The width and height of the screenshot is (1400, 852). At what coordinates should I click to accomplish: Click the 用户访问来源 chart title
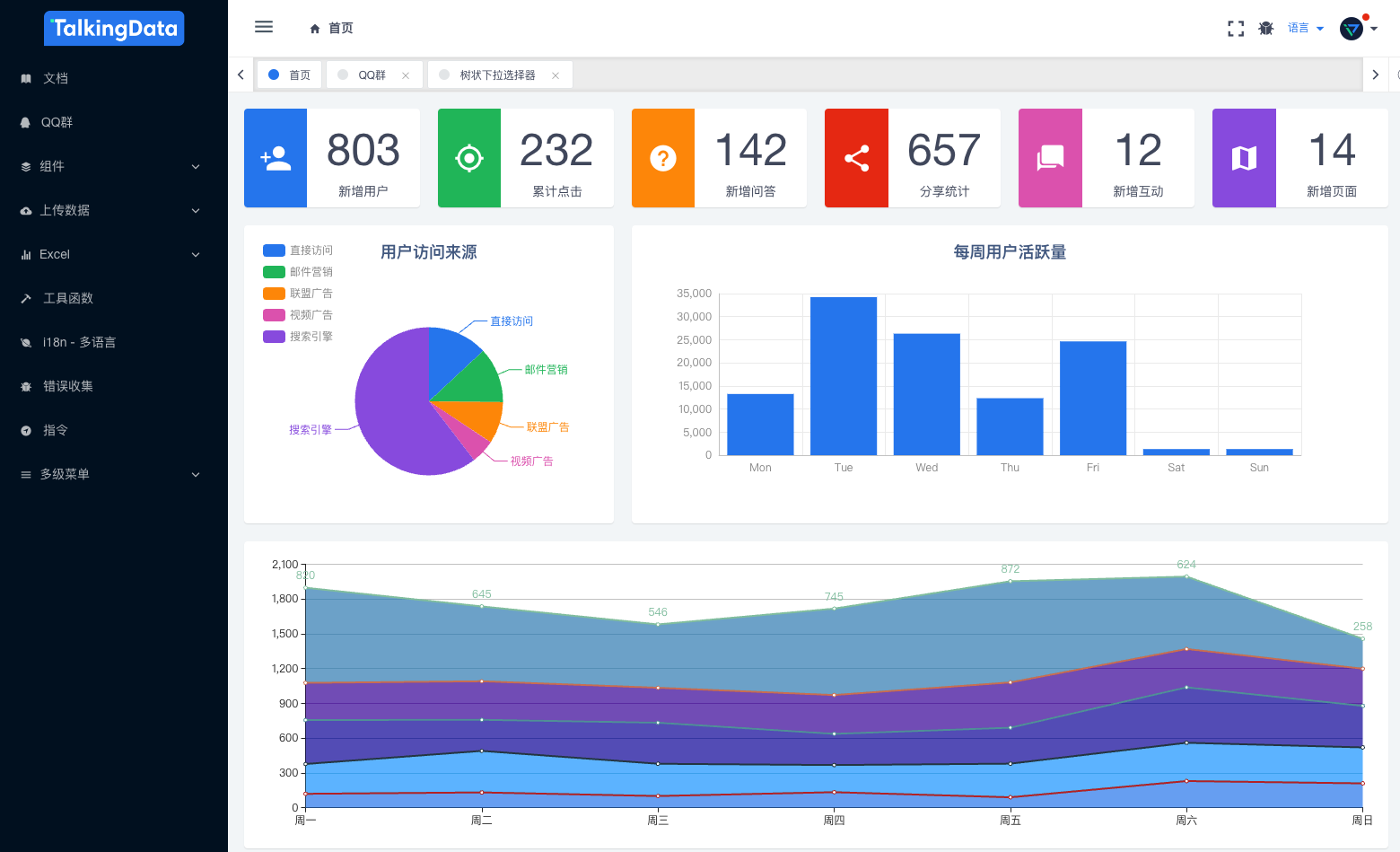pyautogui.click(x=429, y=252)
